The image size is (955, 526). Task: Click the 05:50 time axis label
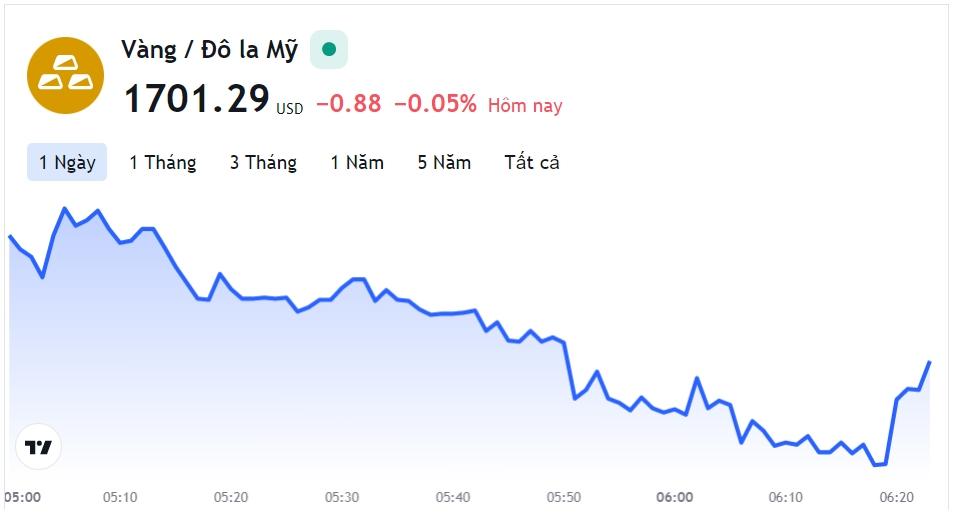coord(563,497)
